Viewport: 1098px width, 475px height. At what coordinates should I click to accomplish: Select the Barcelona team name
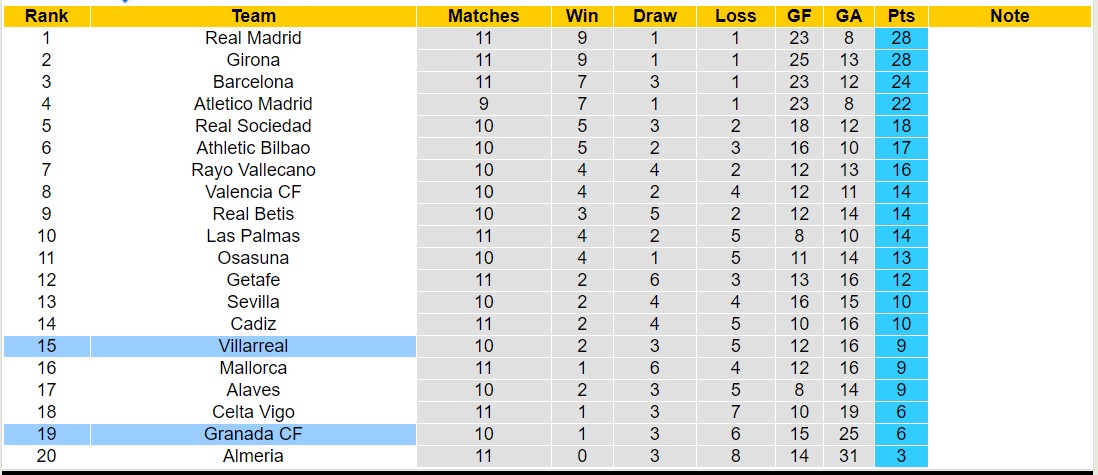pos(253,82)
